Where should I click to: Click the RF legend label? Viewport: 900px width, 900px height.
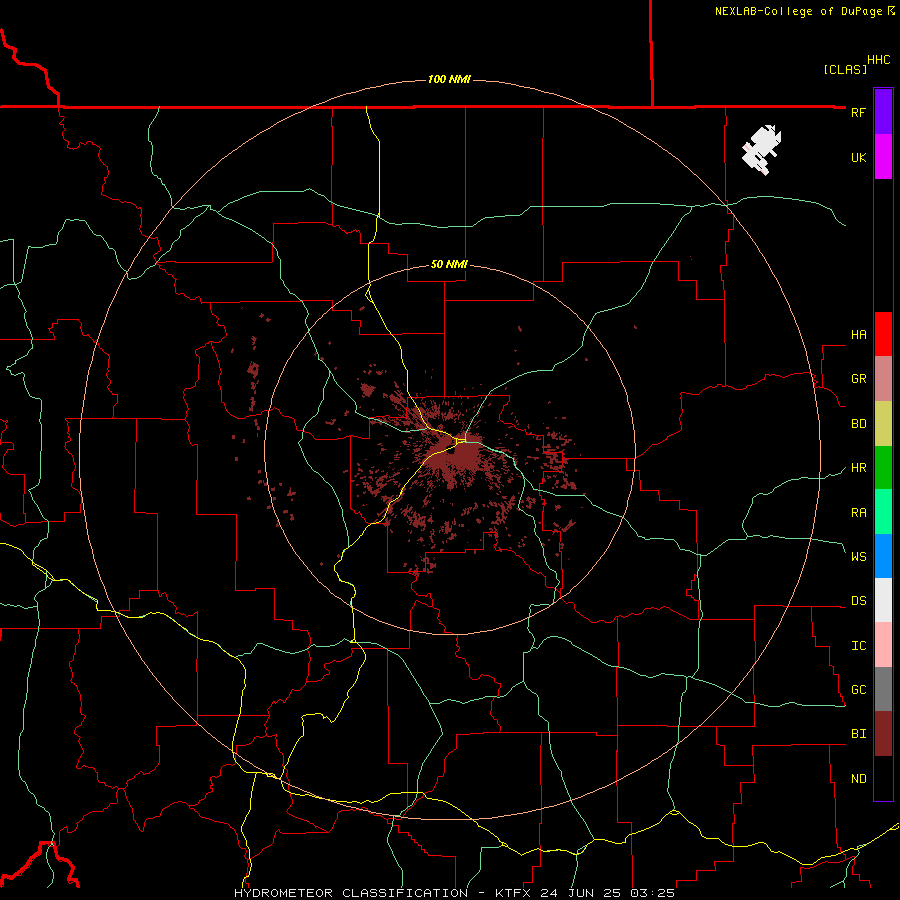pos(858,112)
